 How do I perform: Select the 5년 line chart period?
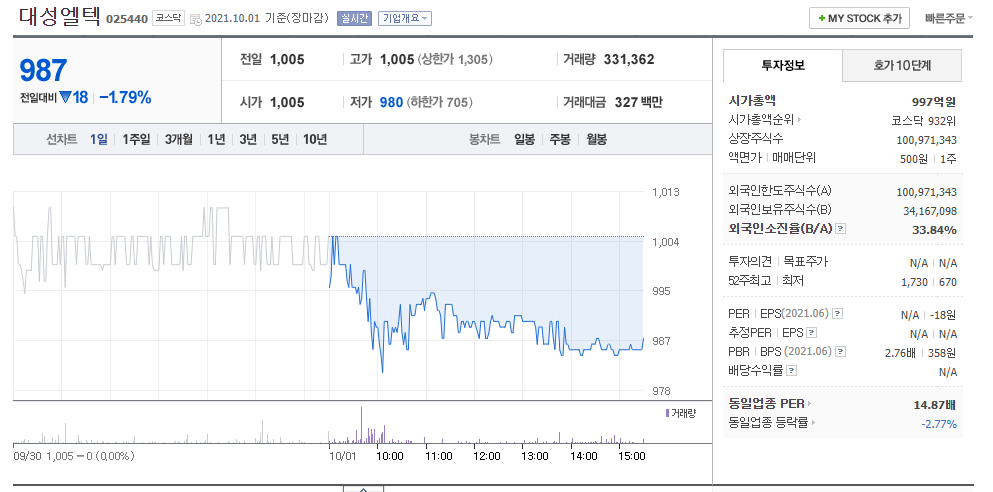pos(280,139)
